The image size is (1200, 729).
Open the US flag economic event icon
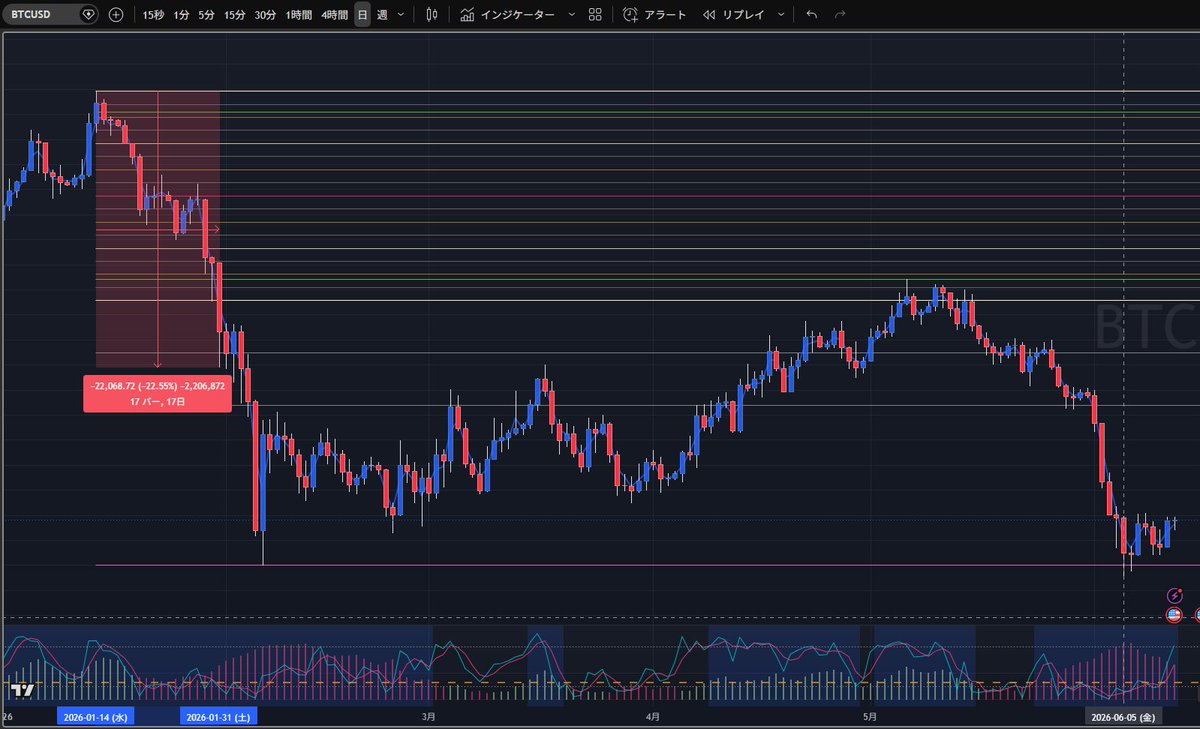coord(1174,614)
